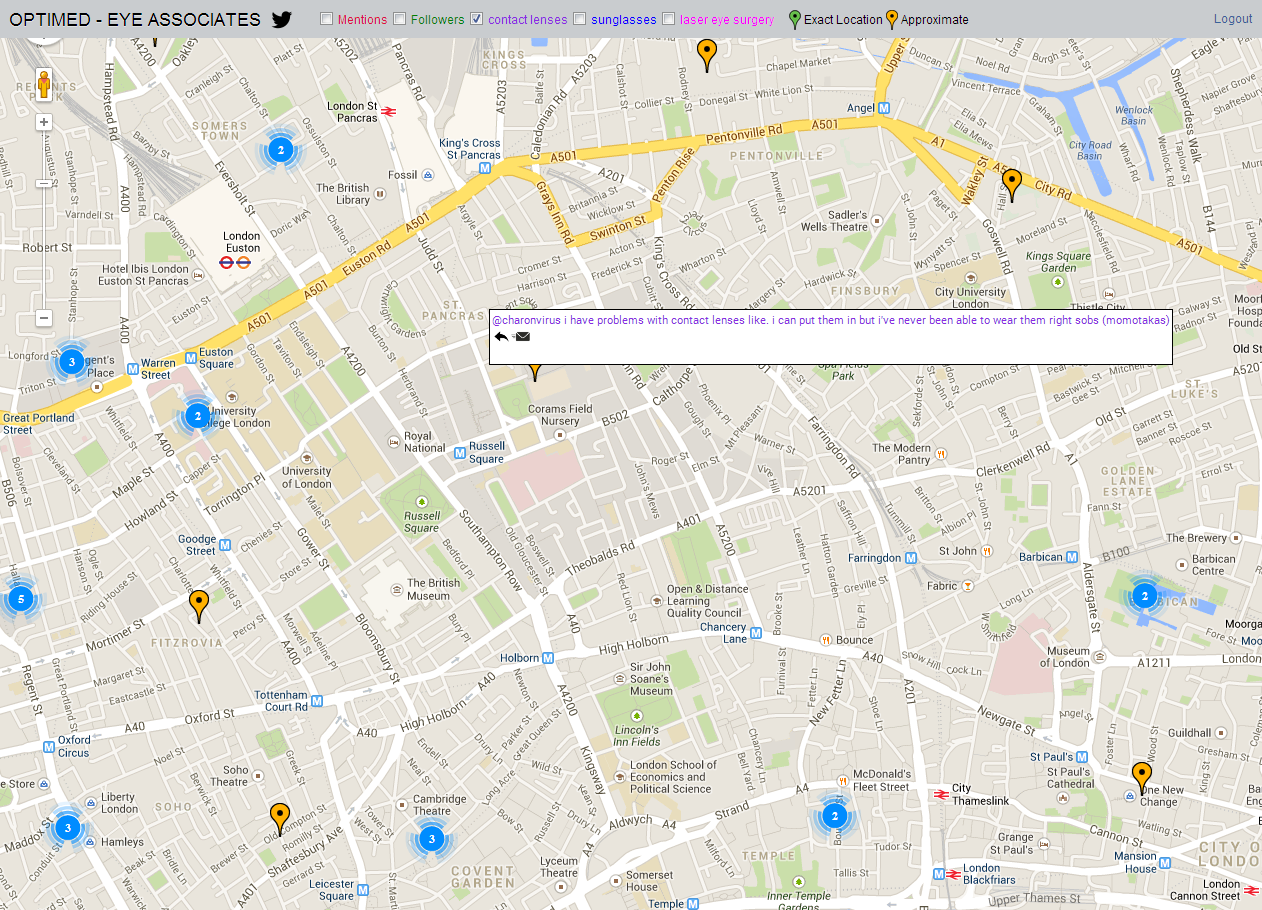
Task: Click the "Approximate" legend text
Action: point(935,20)
